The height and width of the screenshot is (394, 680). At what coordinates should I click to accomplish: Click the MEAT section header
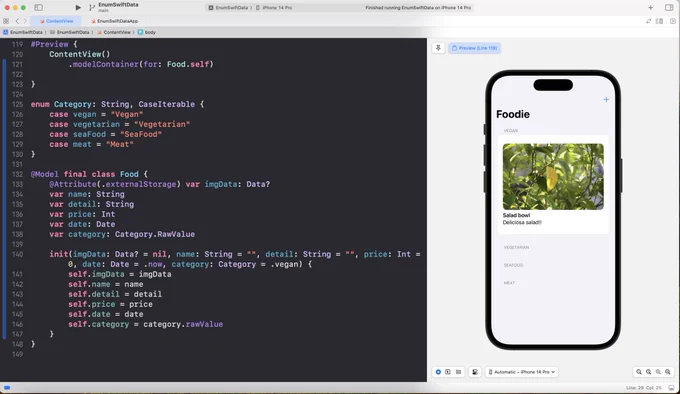coord(509,283)
